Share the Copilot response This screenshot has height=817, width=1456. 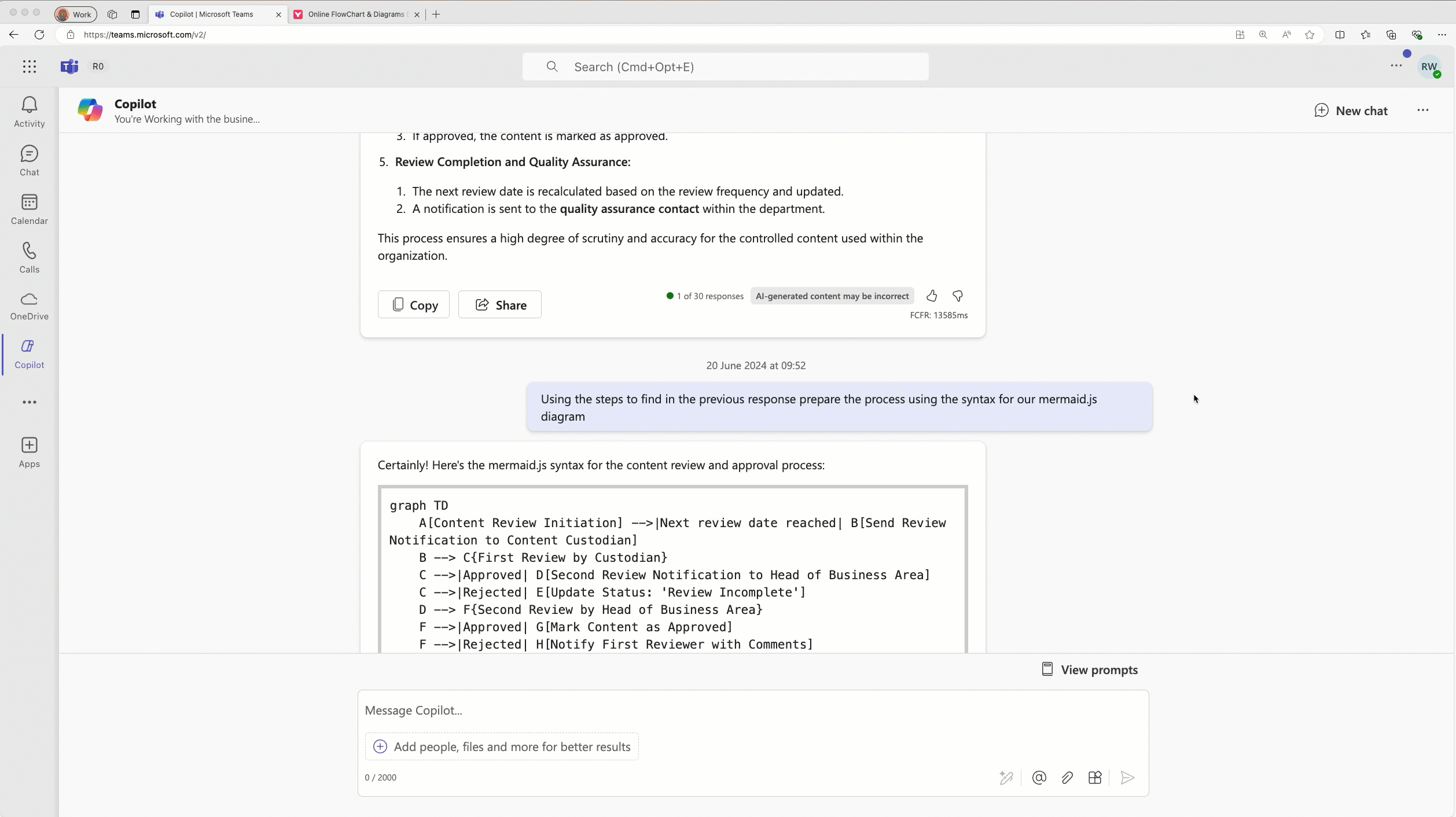(500, 305)
